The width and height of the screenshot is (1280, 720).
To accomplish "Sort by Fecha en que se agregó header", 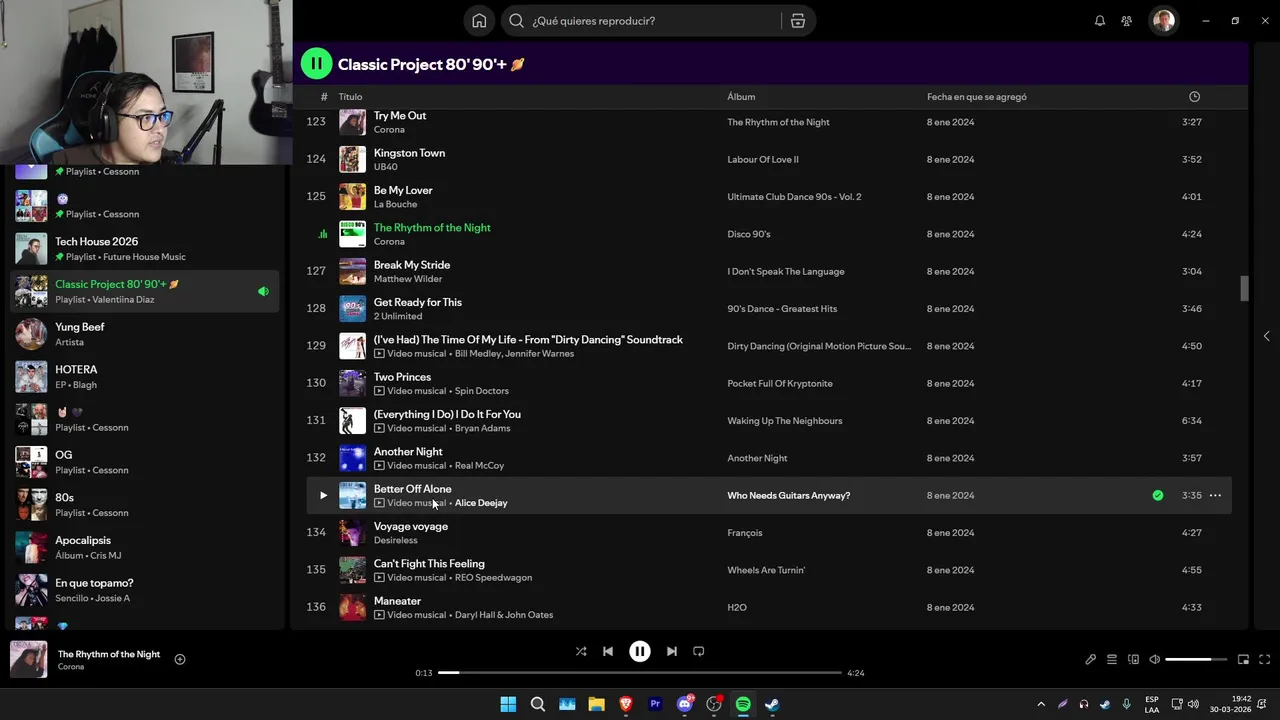I will [977, 97].
